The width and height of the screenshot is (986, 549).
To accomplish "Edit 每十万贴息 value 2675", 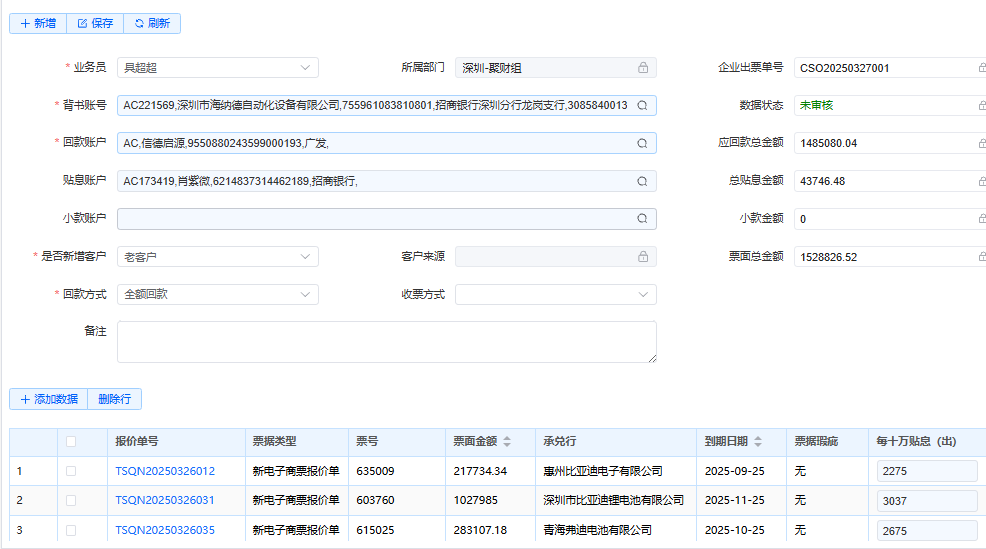I will pos(927,531).
